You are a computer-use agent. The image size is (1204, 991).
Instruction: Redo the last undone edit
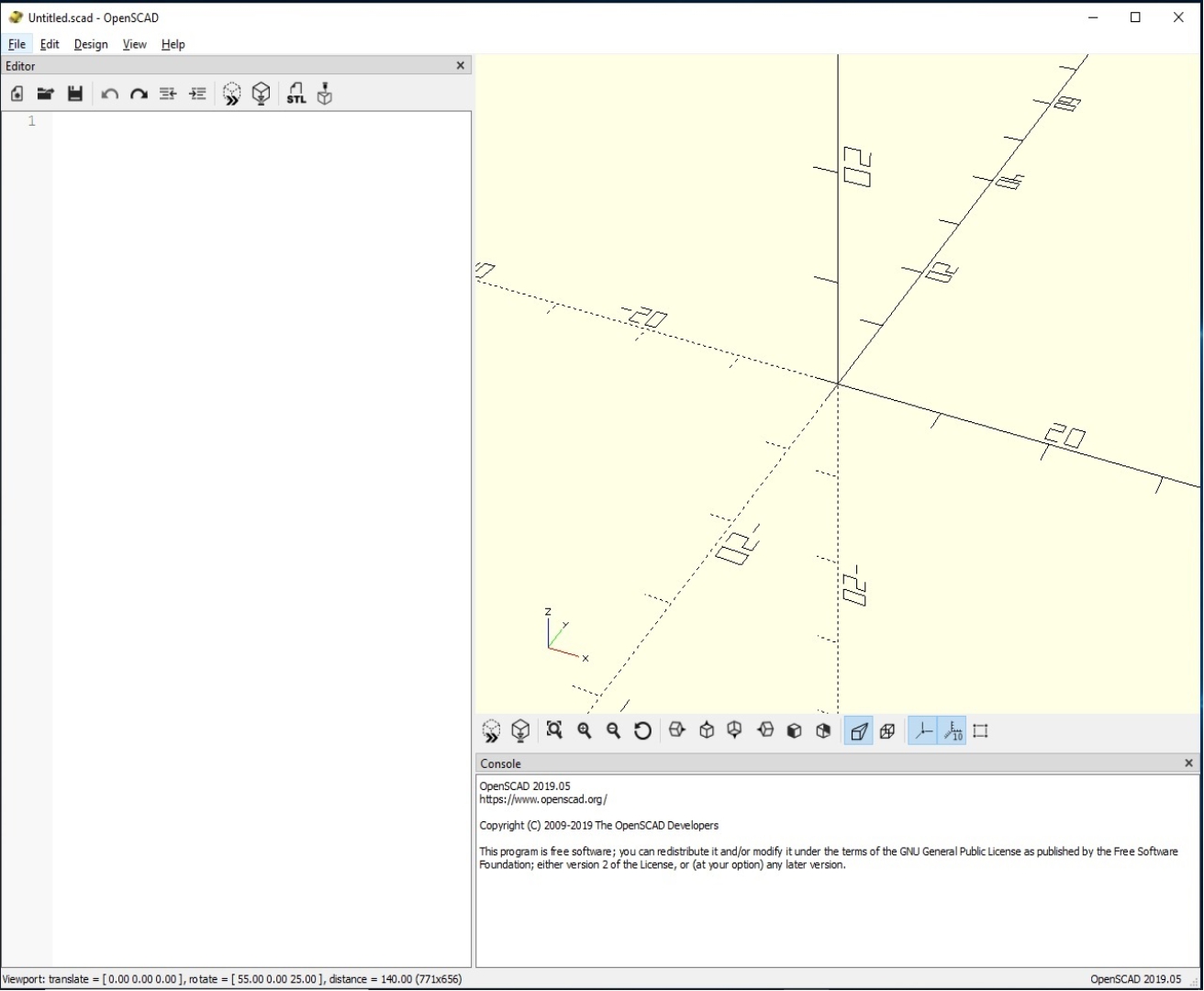click(x=139, y=94)
